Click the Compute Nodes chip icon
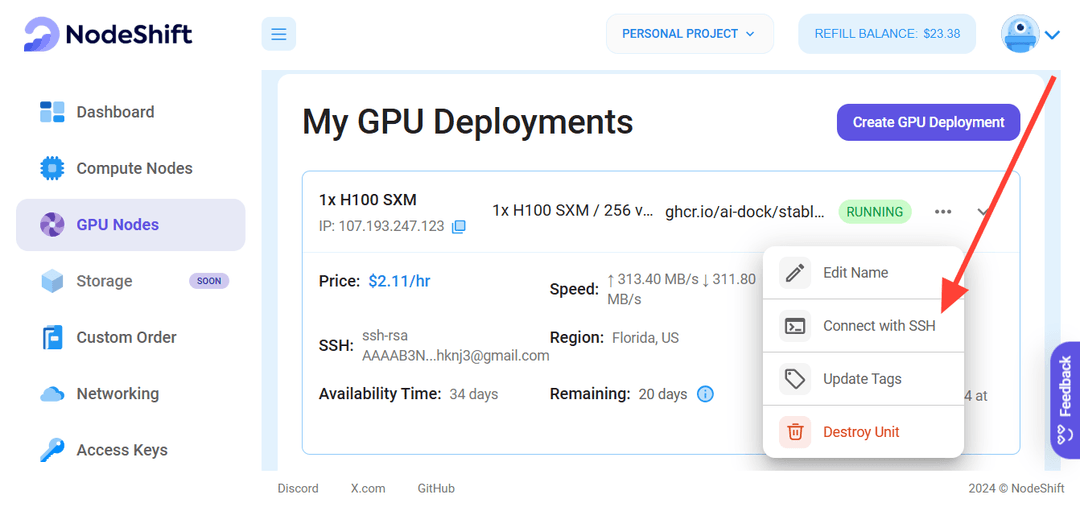1080x507 pixels. point(52,169)
